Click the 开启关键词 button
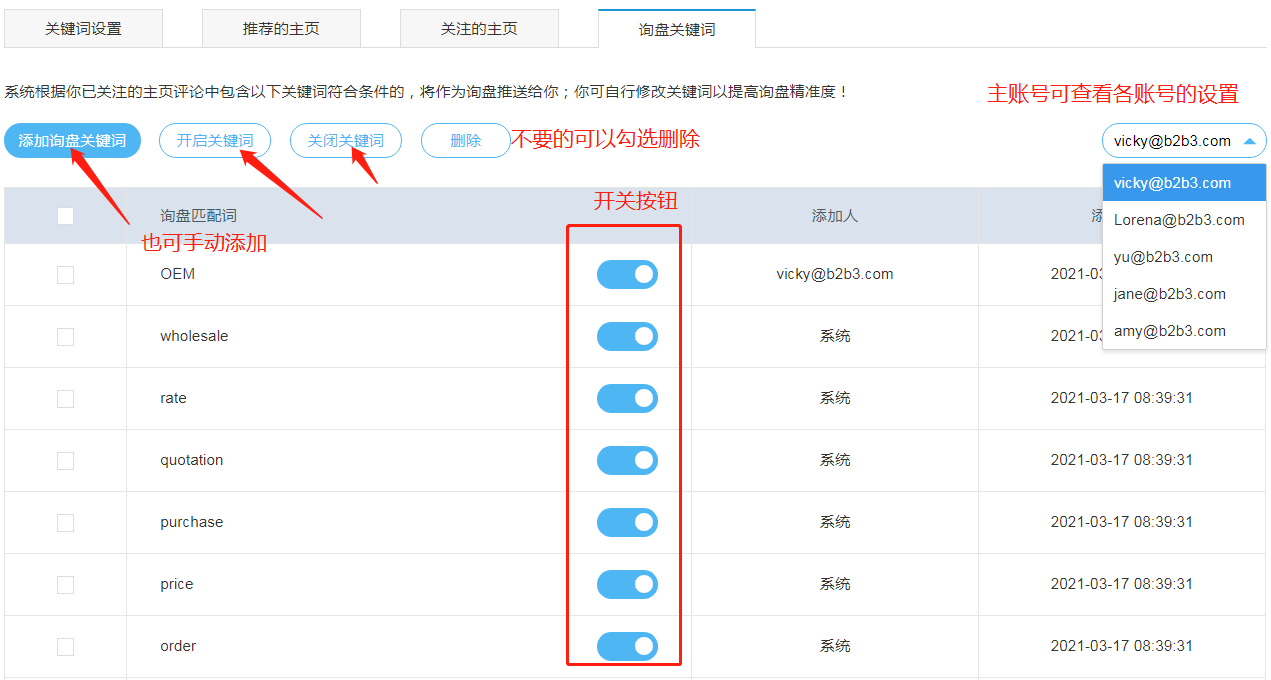1271x680 pixels. 215,141
